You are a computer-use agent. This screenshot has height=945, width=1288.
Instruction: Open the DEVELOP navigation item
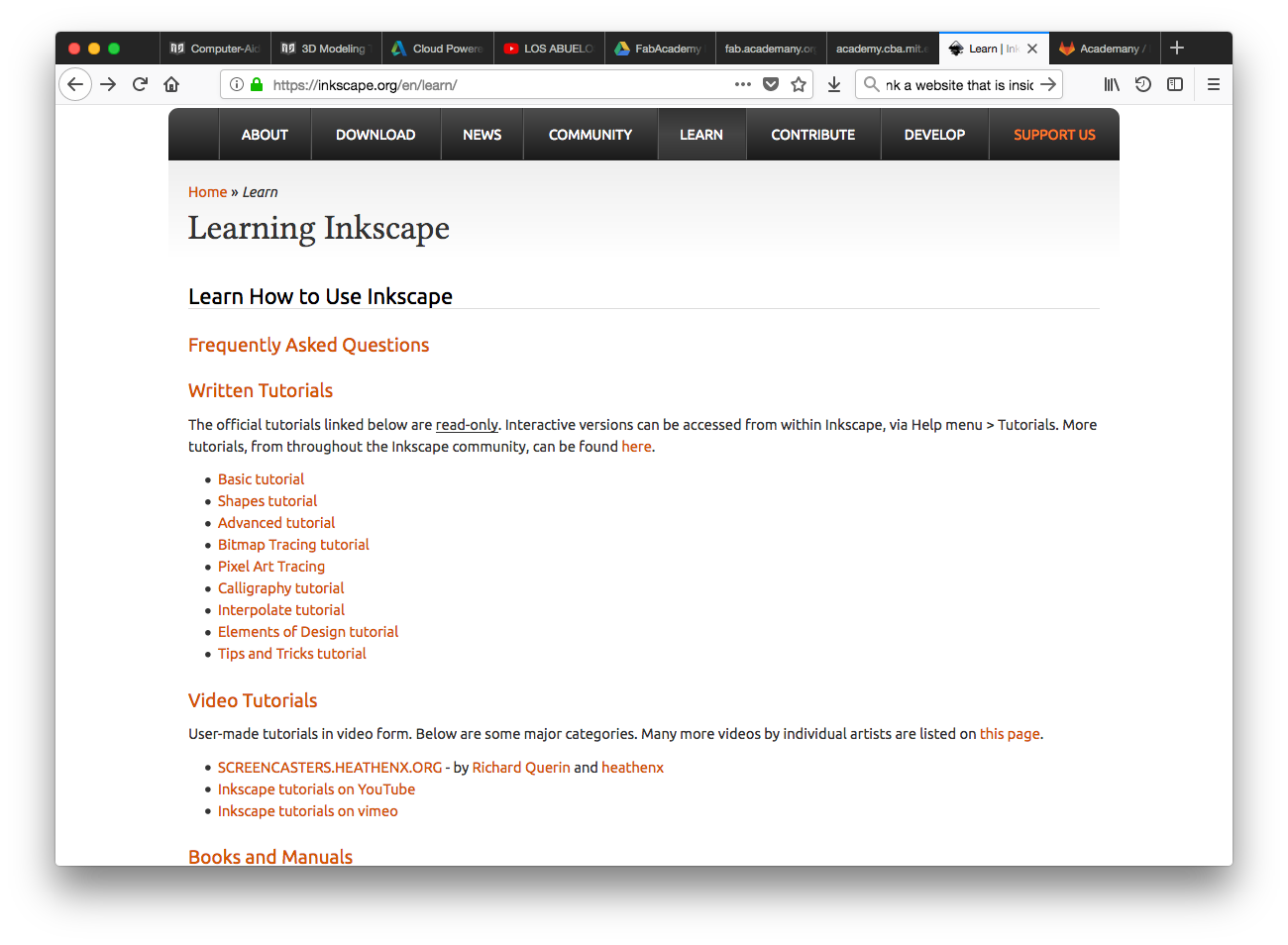934,135
